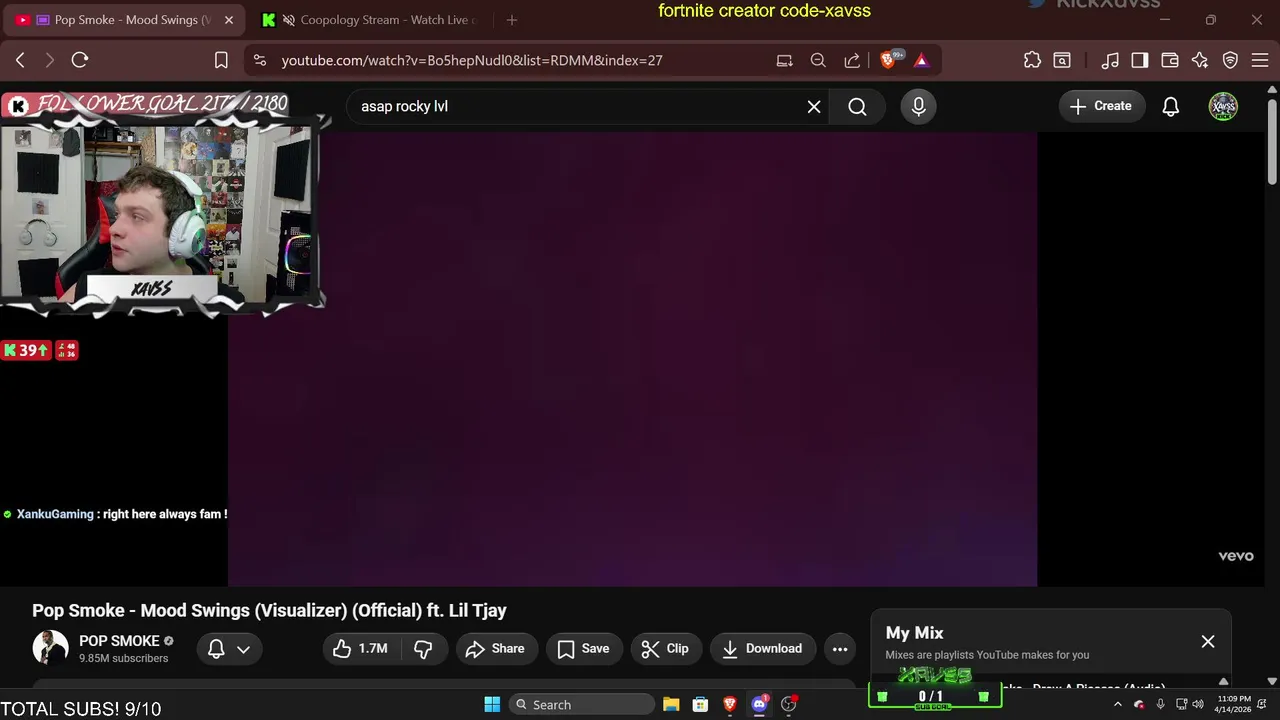Click the Download button

pyautogui.click(x=763, y=649)
